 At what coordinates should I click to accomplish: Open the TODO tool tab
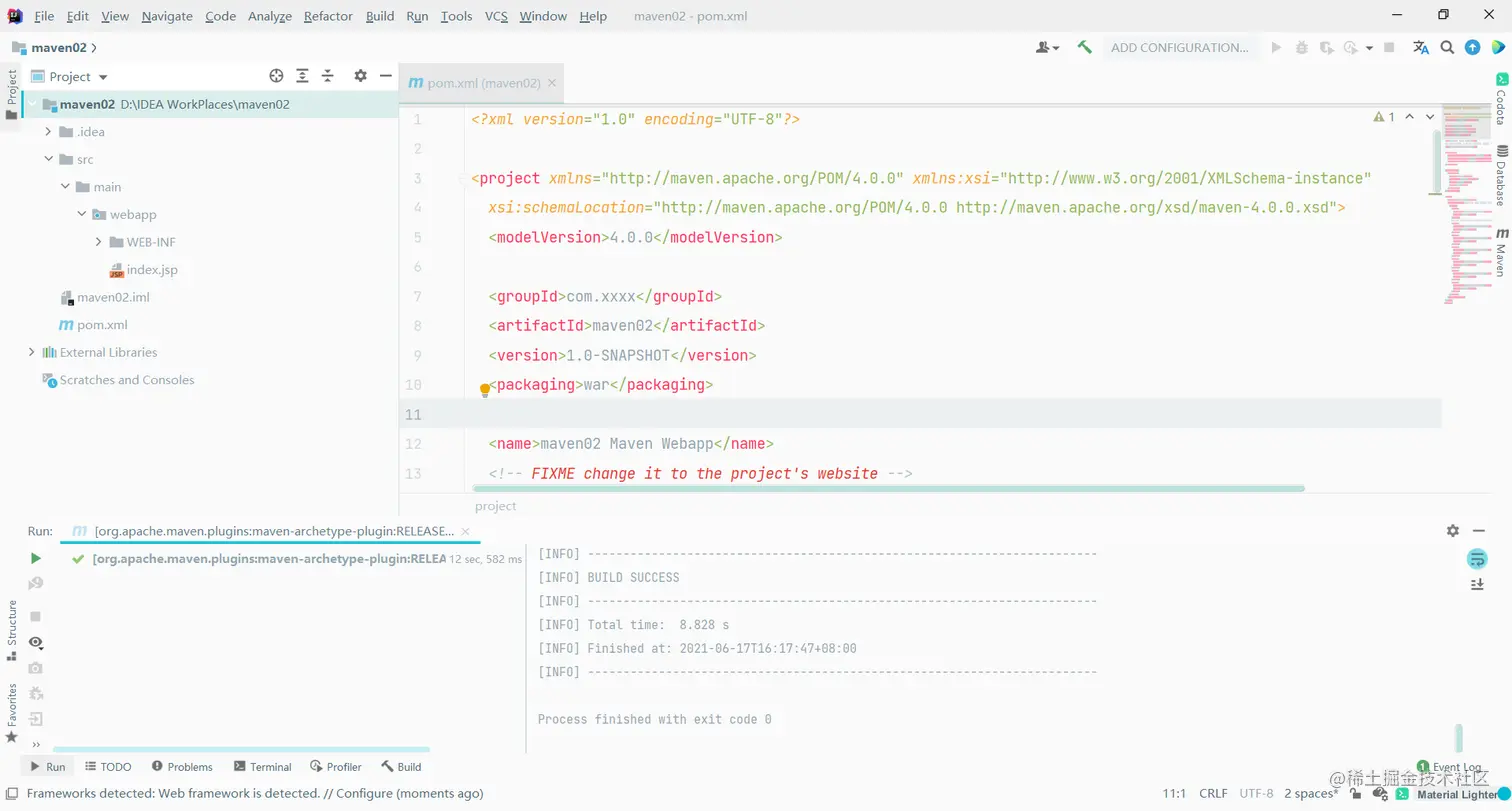108,767
